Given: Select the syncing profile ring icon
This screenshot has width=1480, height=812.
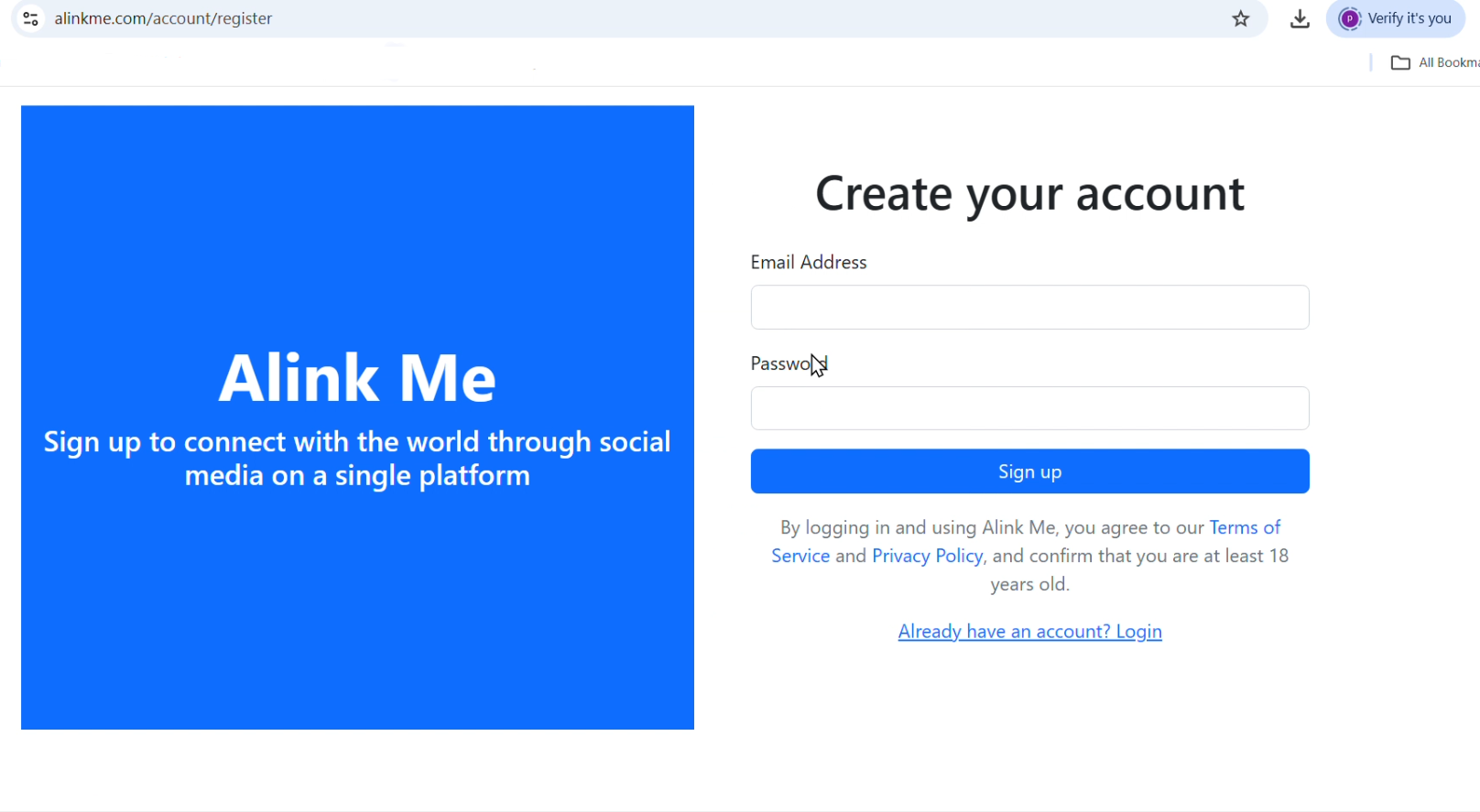Looking at the screenshot, I should tap(1349, 18).
